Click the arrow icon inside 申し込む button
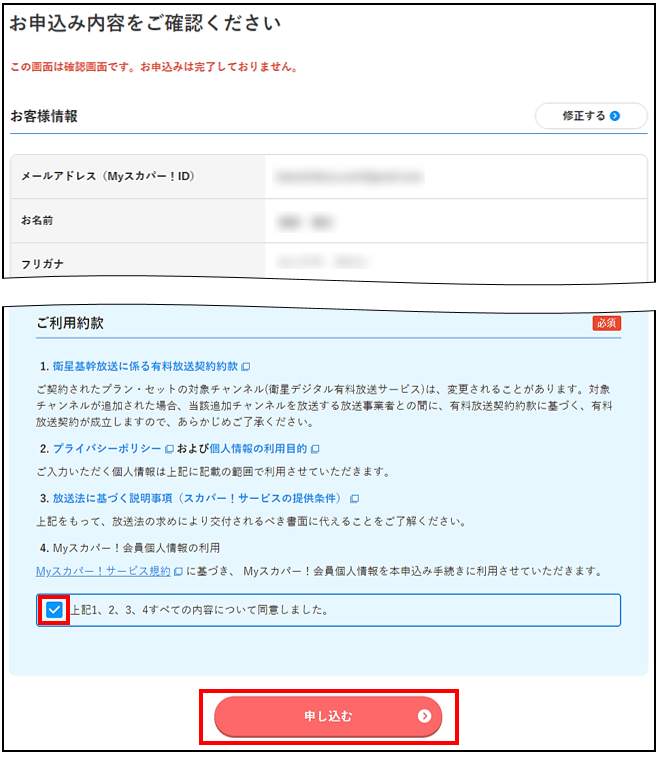Image resolution: width=661 pixels, height=757 pixels. tap(424, 716)
